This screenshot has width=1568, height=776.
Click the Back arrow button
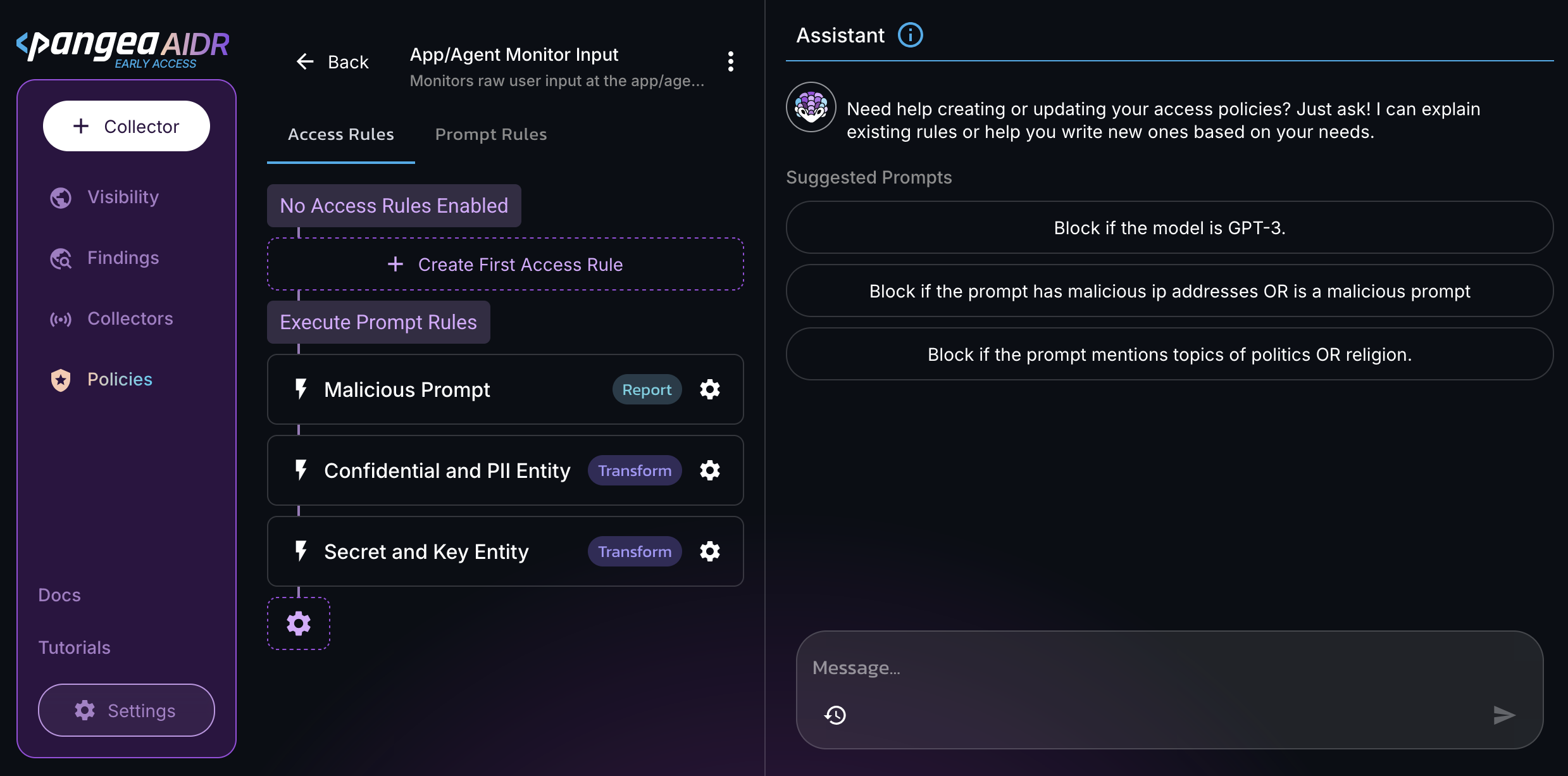[332, 62]
